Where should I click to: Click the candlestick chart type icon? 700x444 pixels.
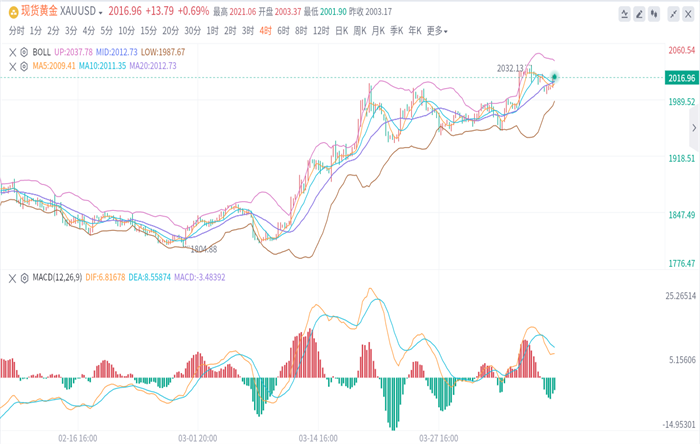tap(654, 14)
